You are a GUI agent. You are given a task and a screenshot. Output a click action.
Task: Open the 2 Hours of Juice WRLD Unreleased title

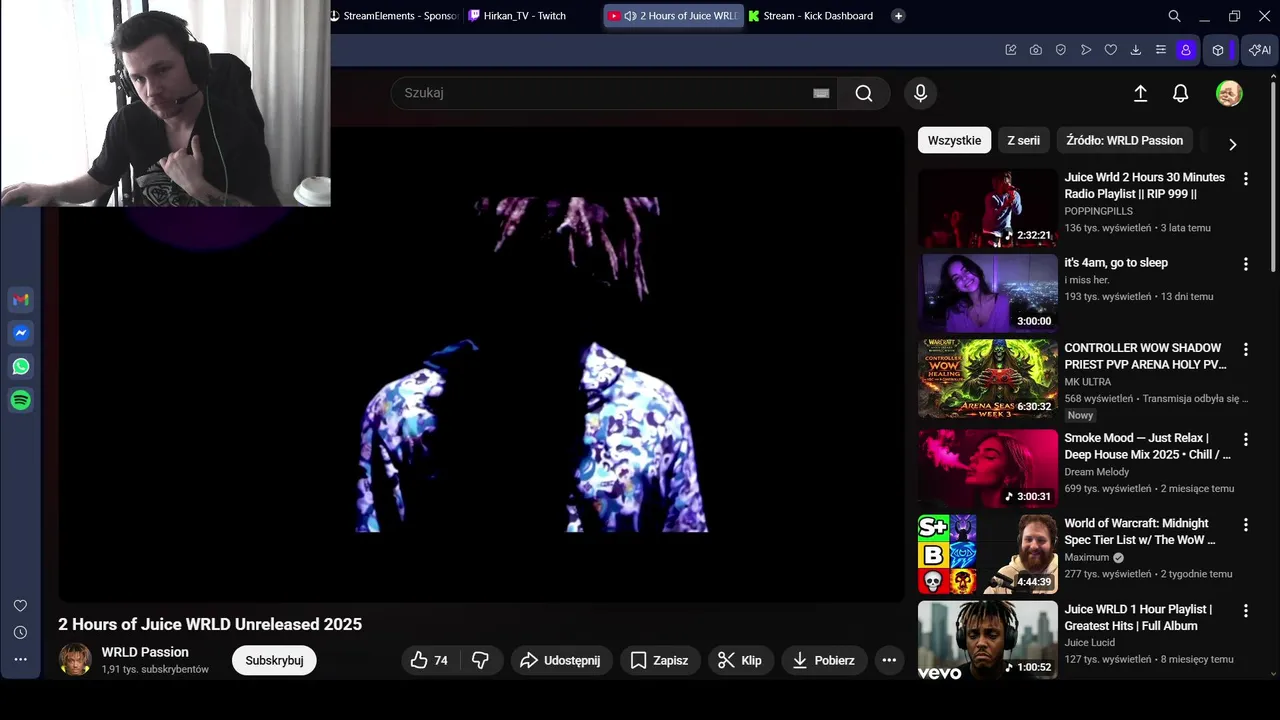210,624
